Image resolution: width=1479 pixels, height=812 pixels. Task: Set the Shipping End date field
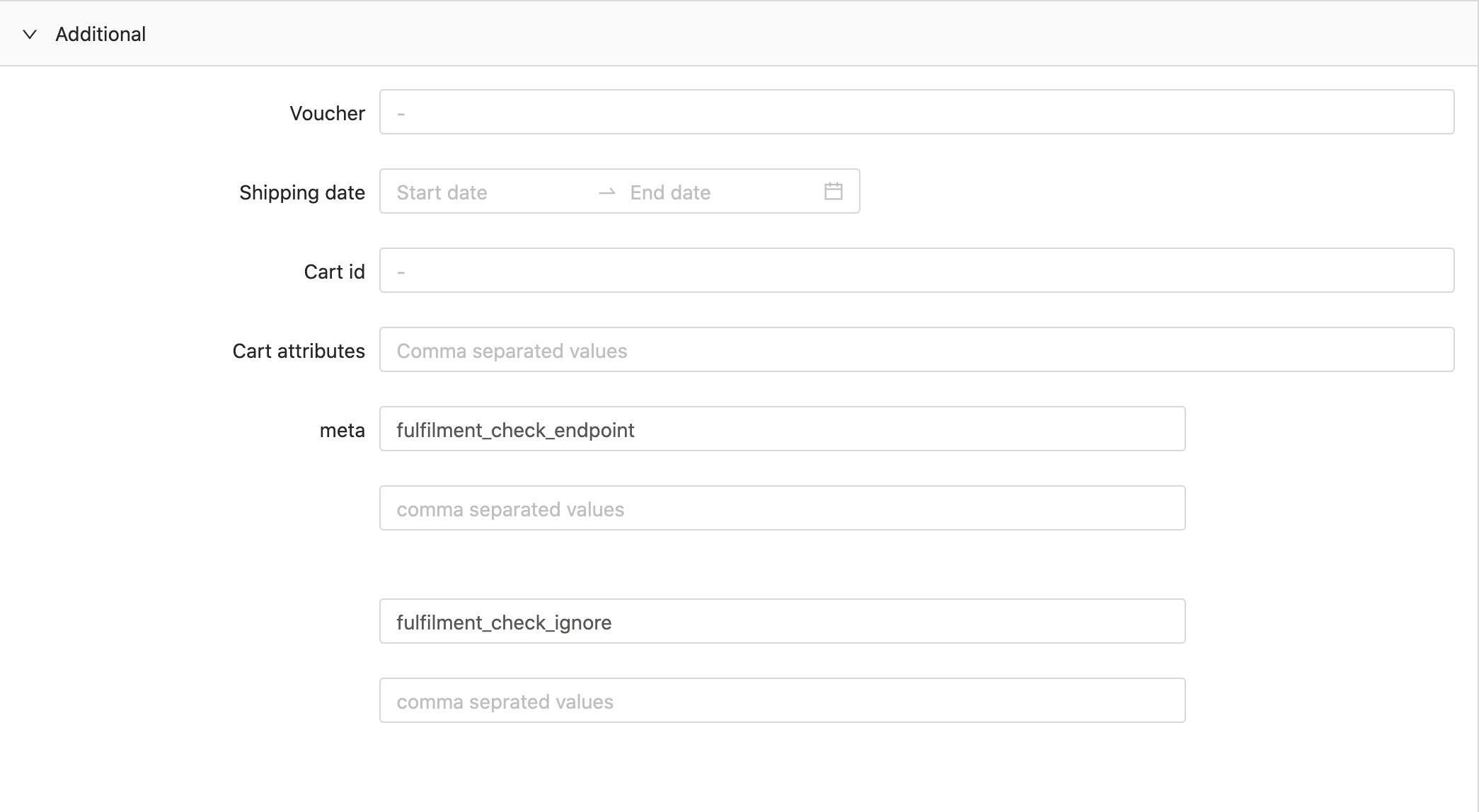click(722, 192)
